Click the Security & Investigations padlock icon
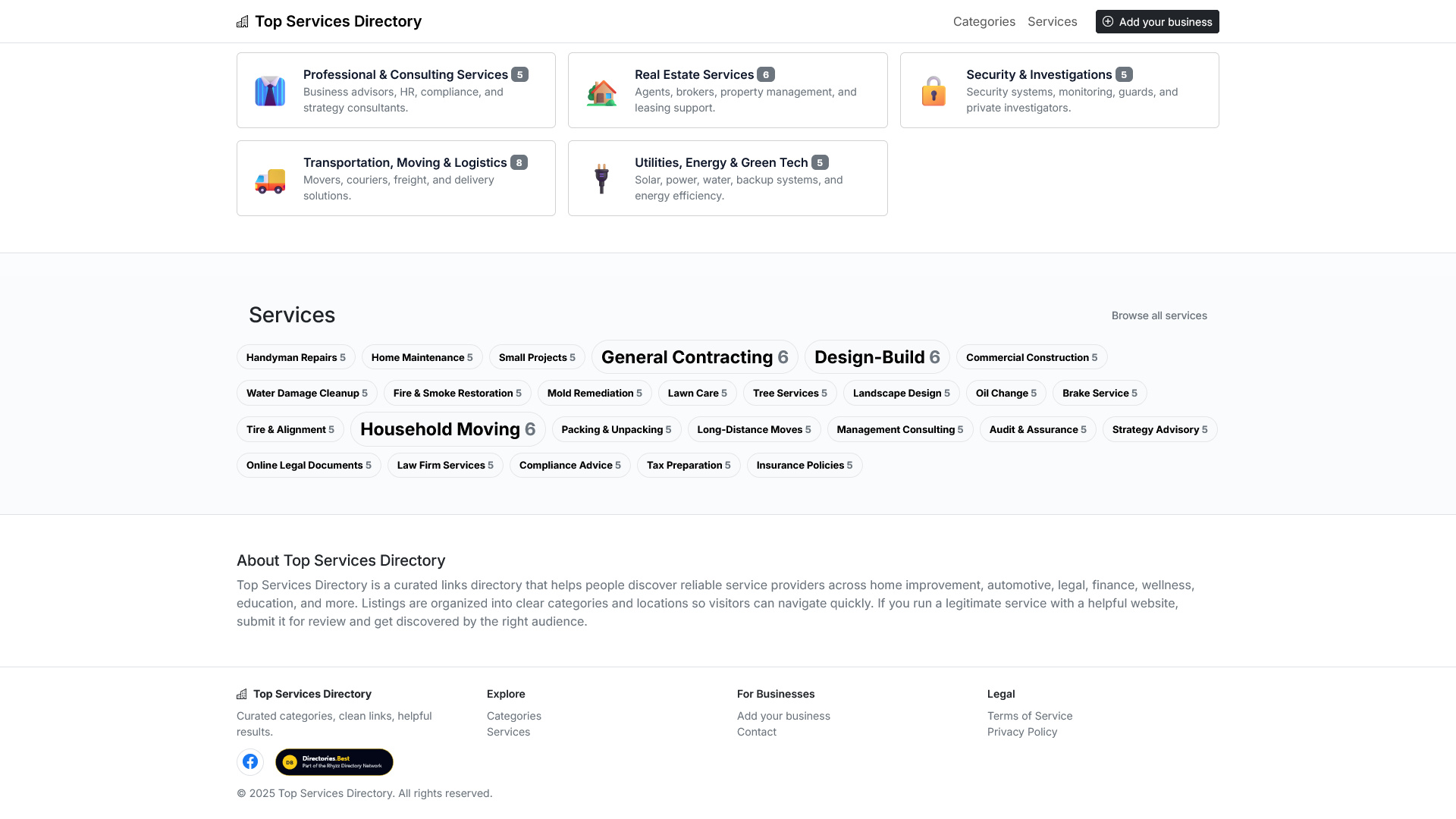 pos(934,90)
